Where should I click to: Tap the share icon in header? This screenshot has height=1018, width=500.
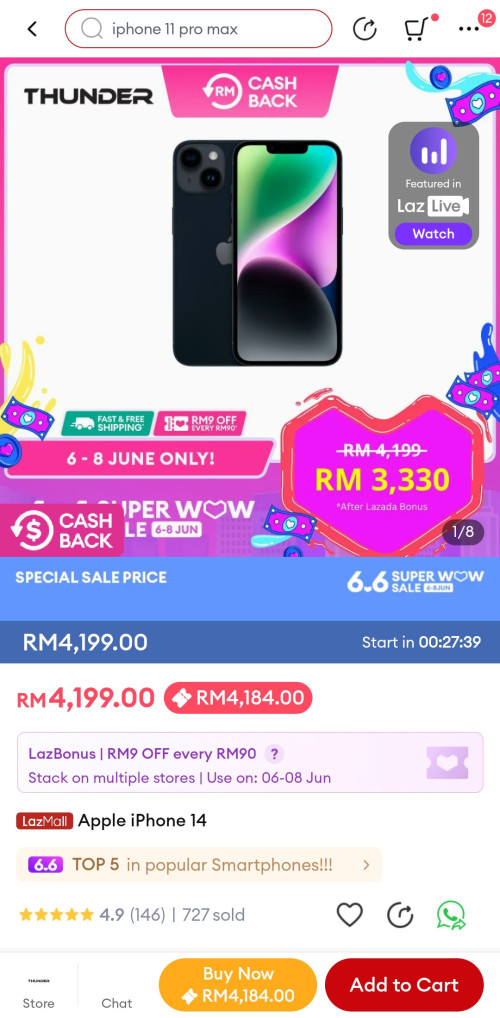point(365,29)
